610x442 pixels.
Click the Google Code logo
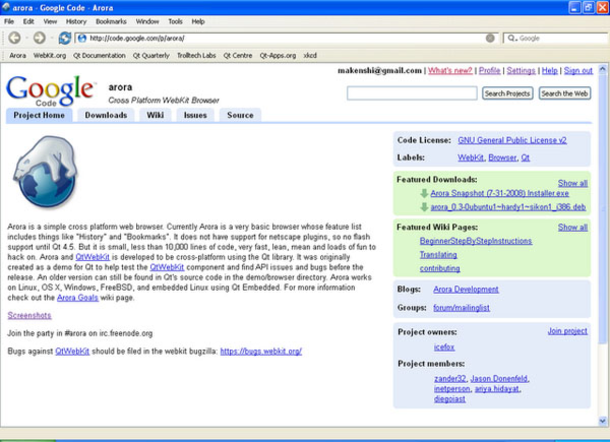pos(50,91)
